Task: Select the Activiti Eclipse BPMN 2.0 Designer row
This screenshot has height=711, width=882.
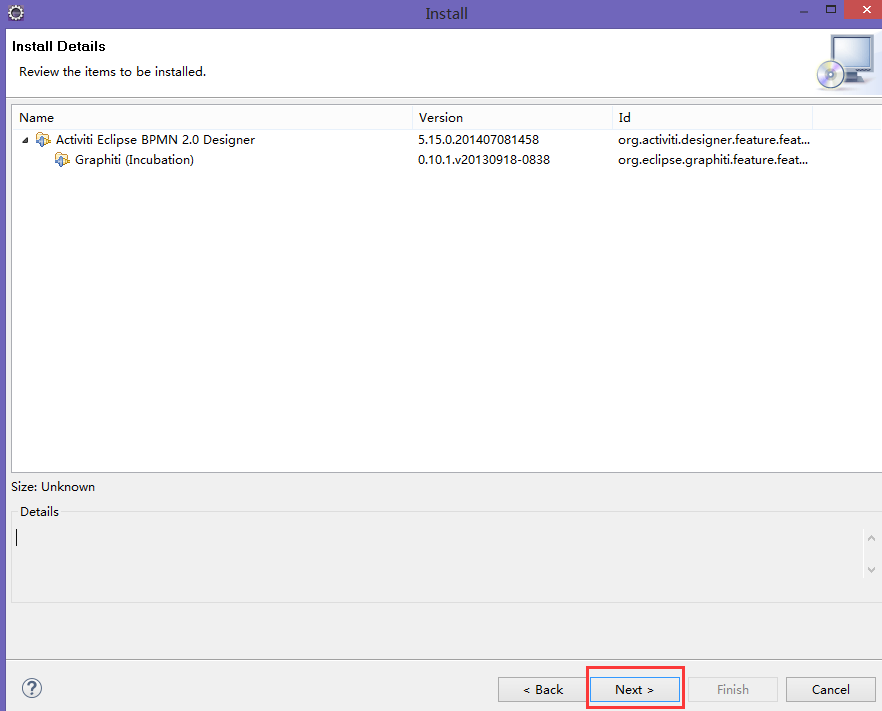Action: (155, 140)
